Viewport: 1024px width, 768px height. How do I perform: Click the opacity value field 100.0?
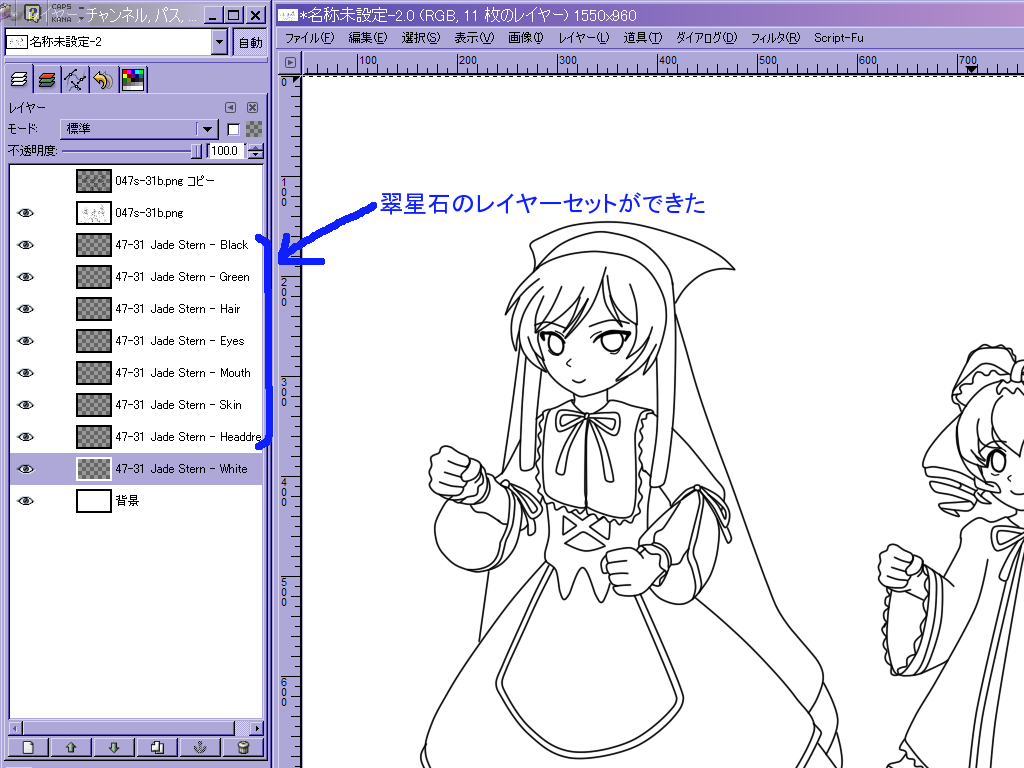tap(226, 151)
